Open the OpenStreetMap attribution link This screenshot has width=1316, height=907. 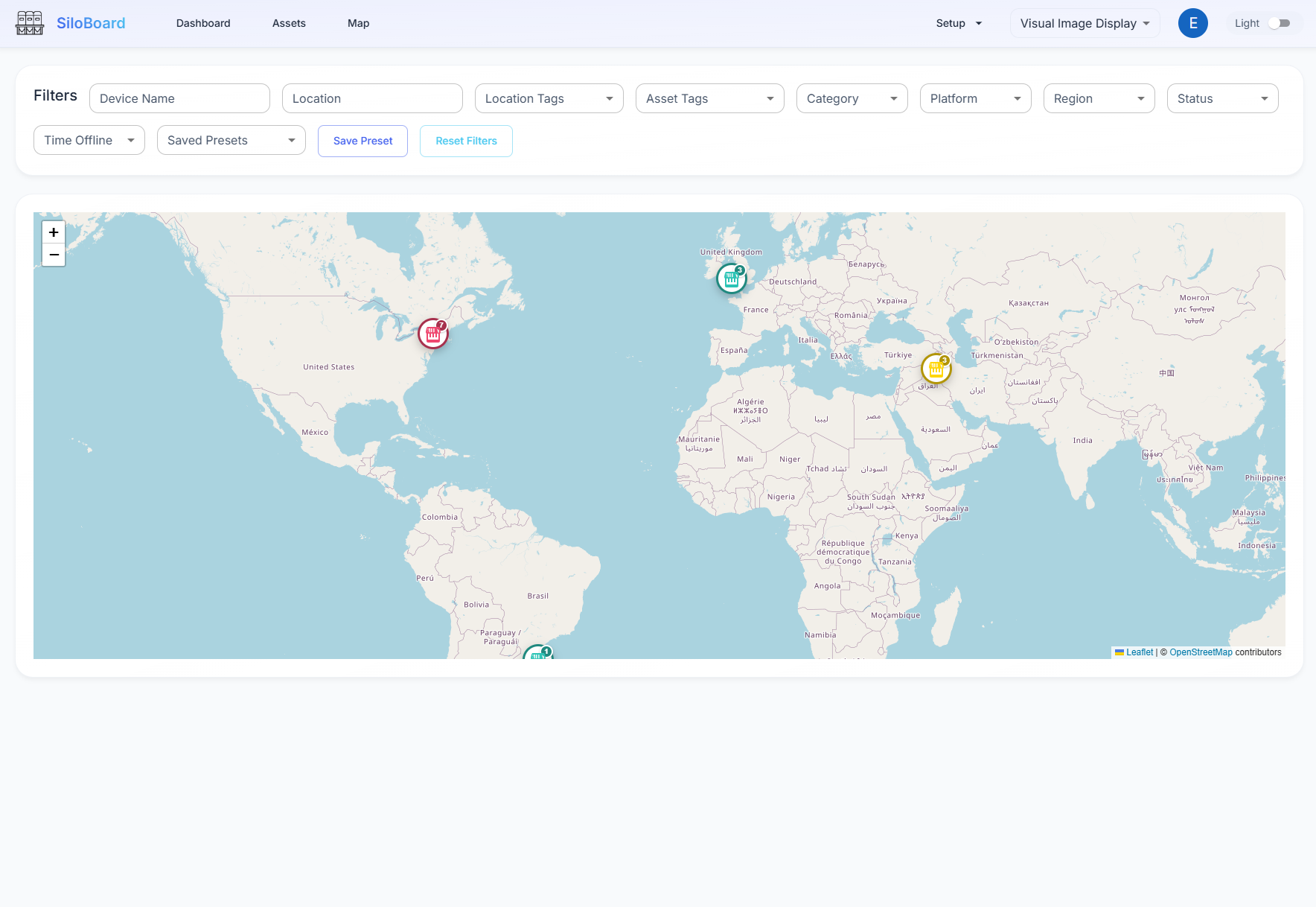pyautogui.click(x=1201, y=652)
